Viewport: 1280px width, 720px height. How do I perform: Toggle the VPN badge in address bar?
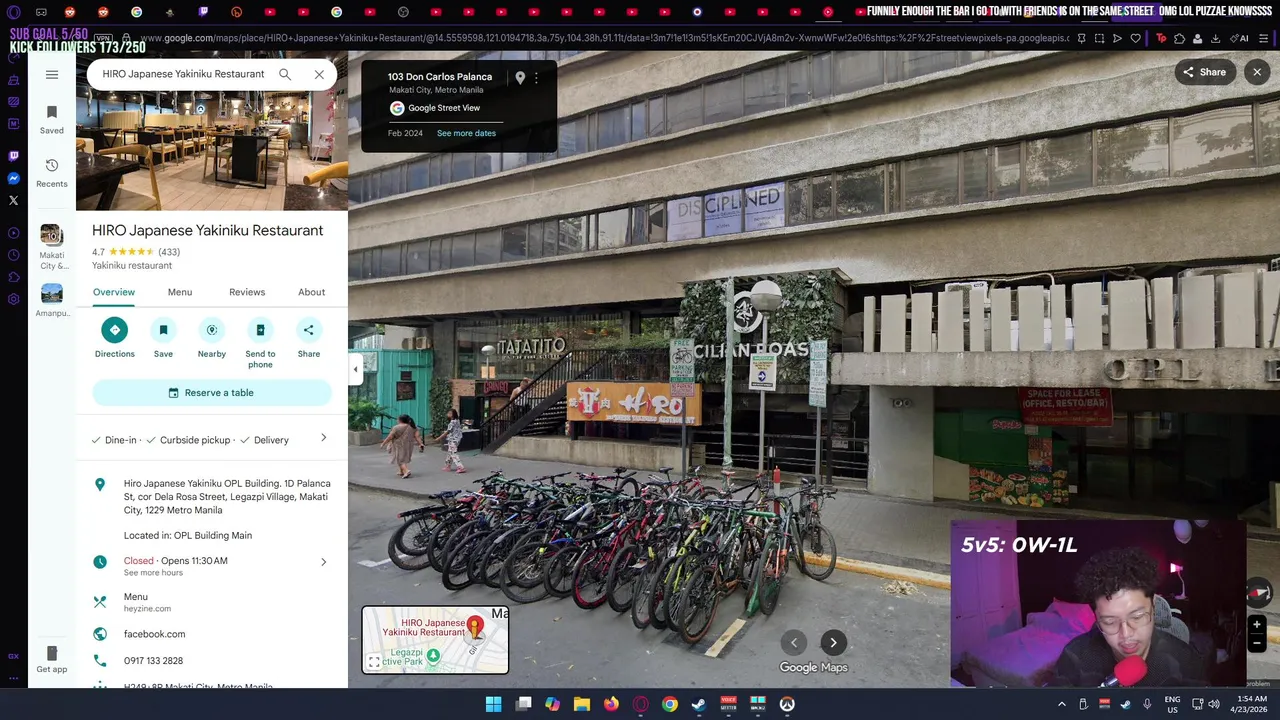pyautogui.click(x=105, y=38)
